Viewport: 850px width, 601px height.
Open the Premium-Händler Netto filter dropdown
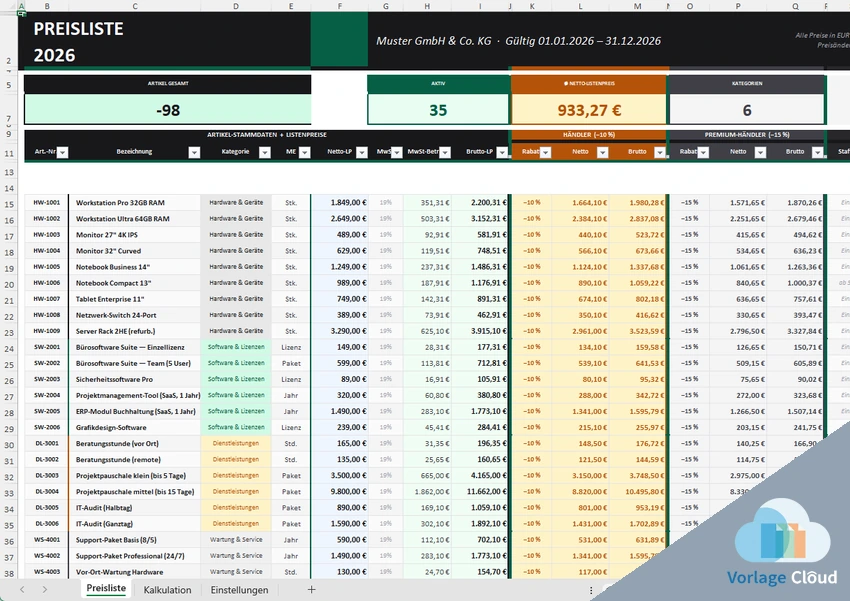point(761,152)
